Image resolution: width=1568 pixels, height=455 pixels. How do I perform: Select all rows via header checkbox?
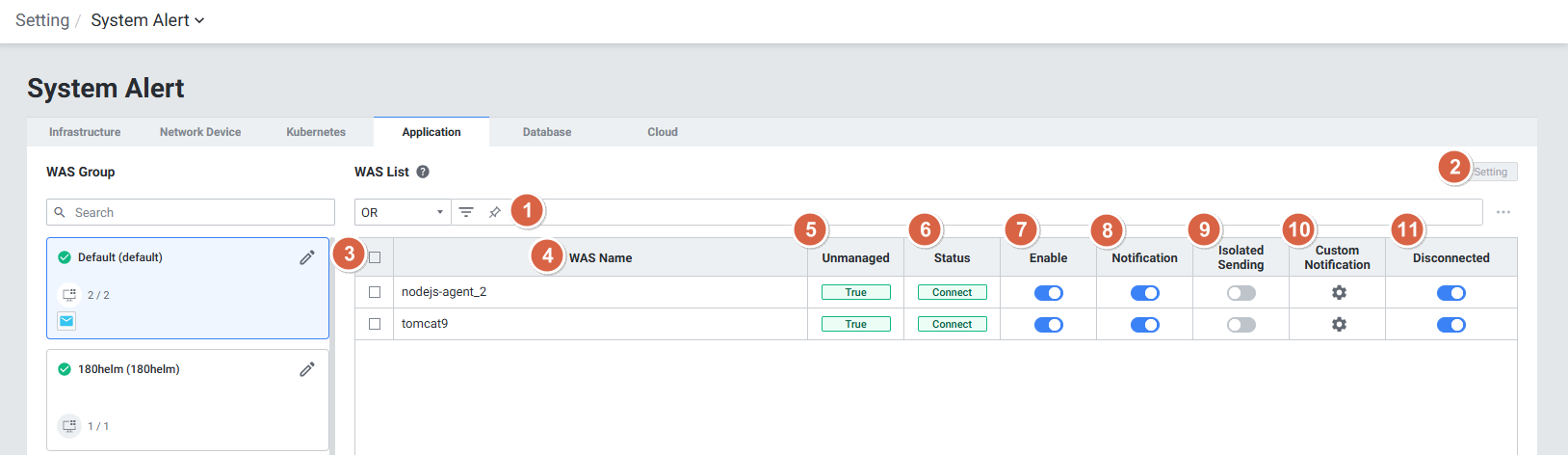(375, 257)
